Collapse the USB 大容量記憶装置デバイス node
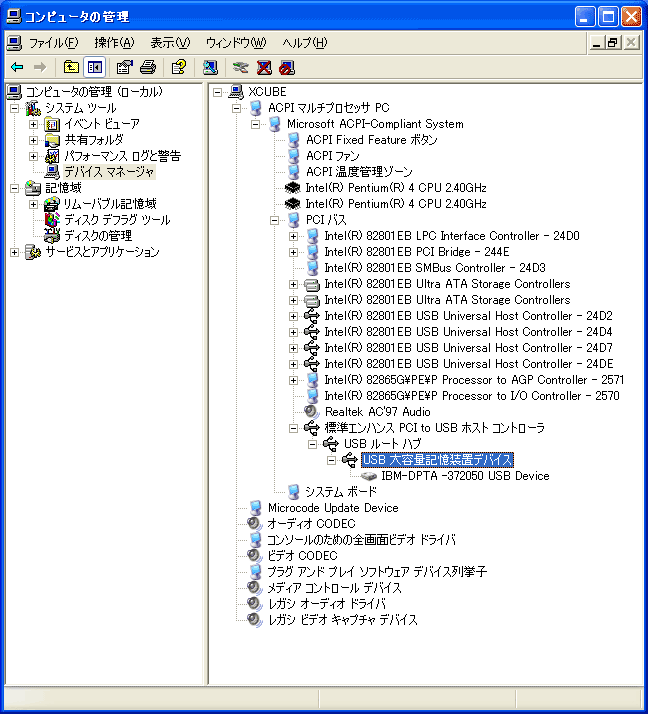This screenshot has height=714, width=648. point(331,460)
